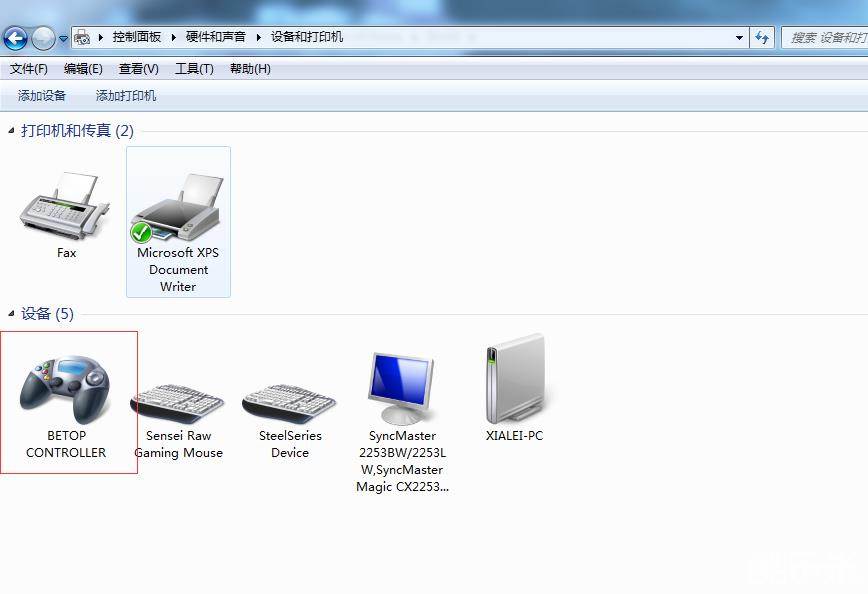868x594 pixels.
Task: Click the 添加设备 toolbar button
Action: point(42,96)
